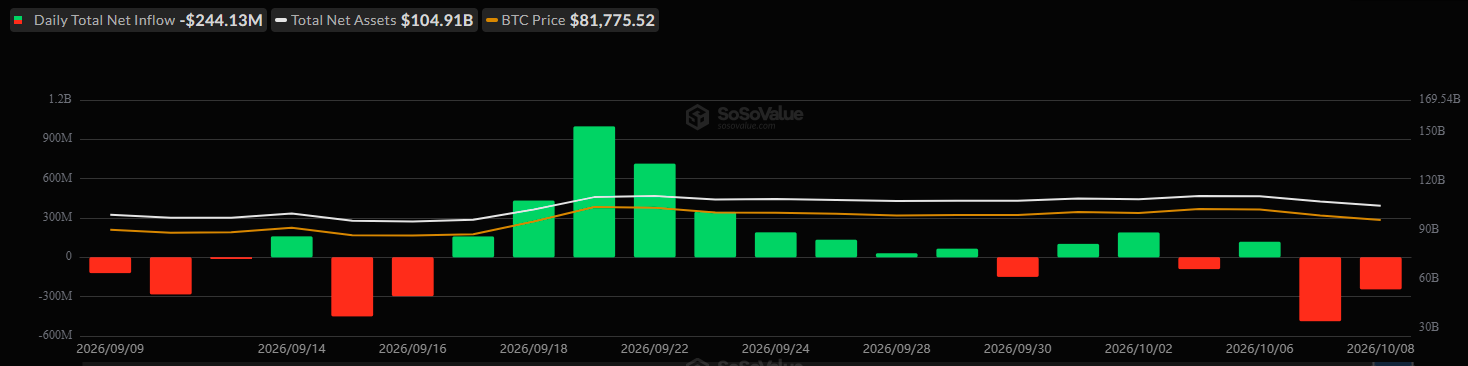The height and width of the screenshot is (366, 1468).
Task: Click the 120B right axis label
Action: (x=1432, y=180)
